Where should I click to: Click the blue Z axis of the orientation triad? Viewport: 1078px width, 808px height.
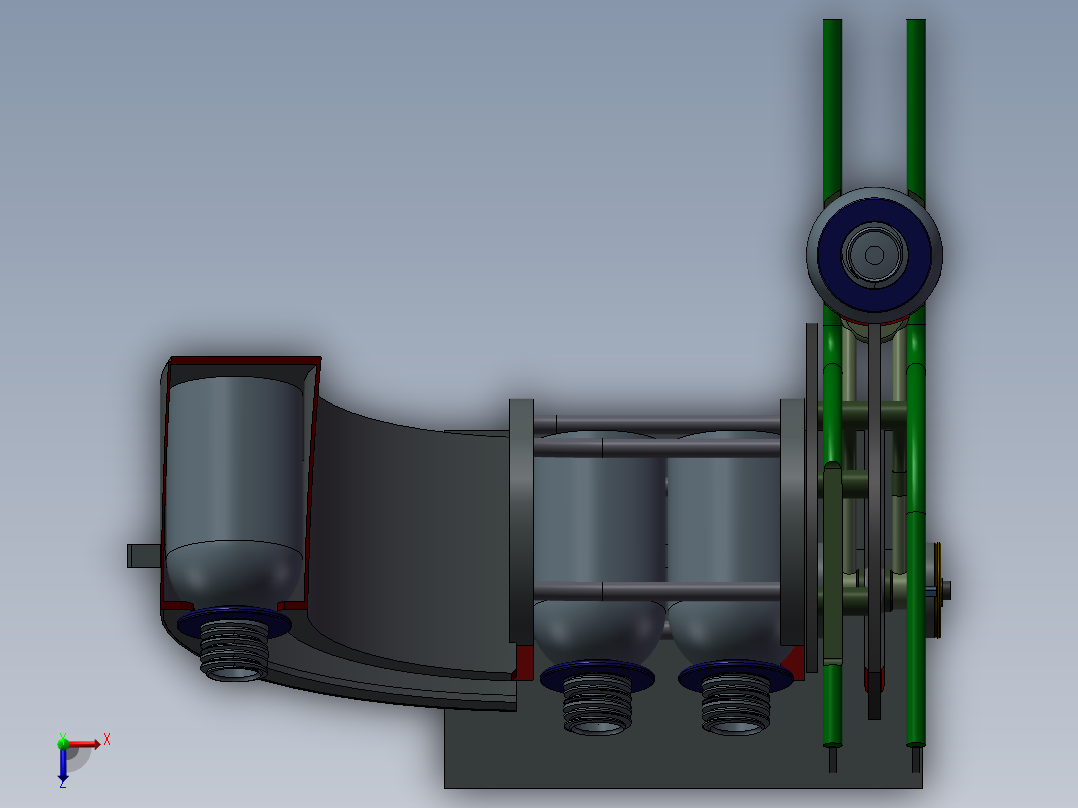(63, 763)
